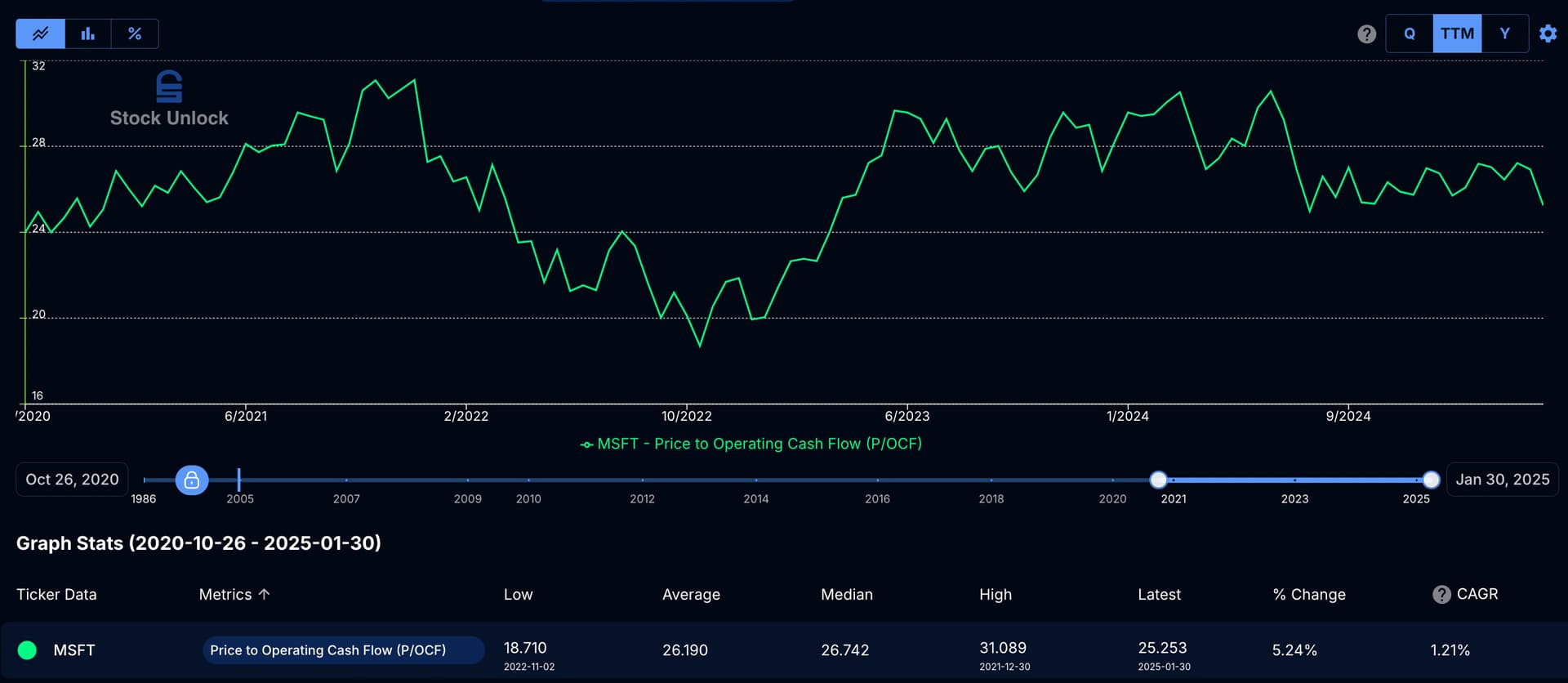Click the MSFT green ticker color dot
The width and height of the screenshot is (1568, 683).
[x=27, y=650]
